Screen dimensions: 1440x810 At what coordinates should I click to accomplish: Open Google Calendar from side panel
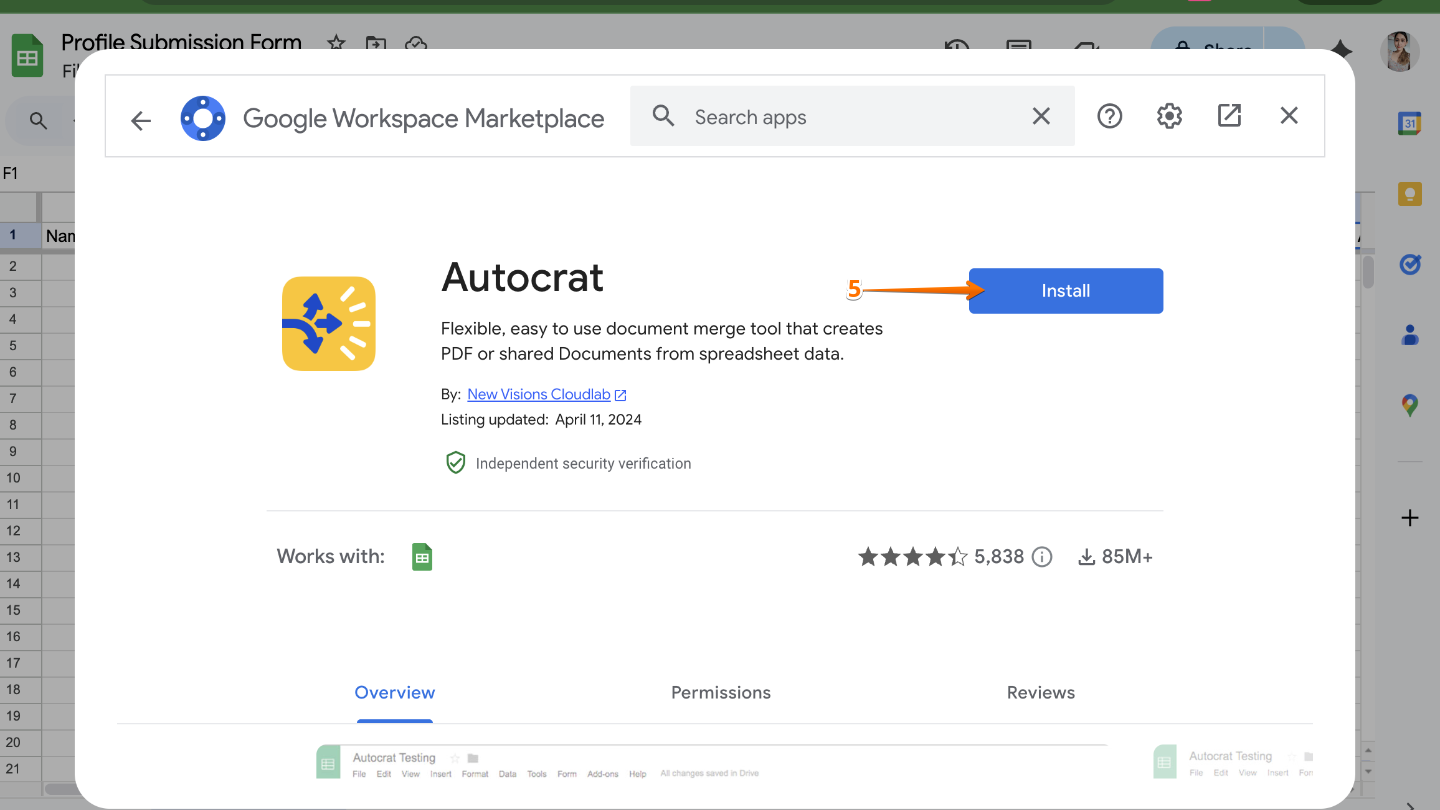[x=1410, y=123]
